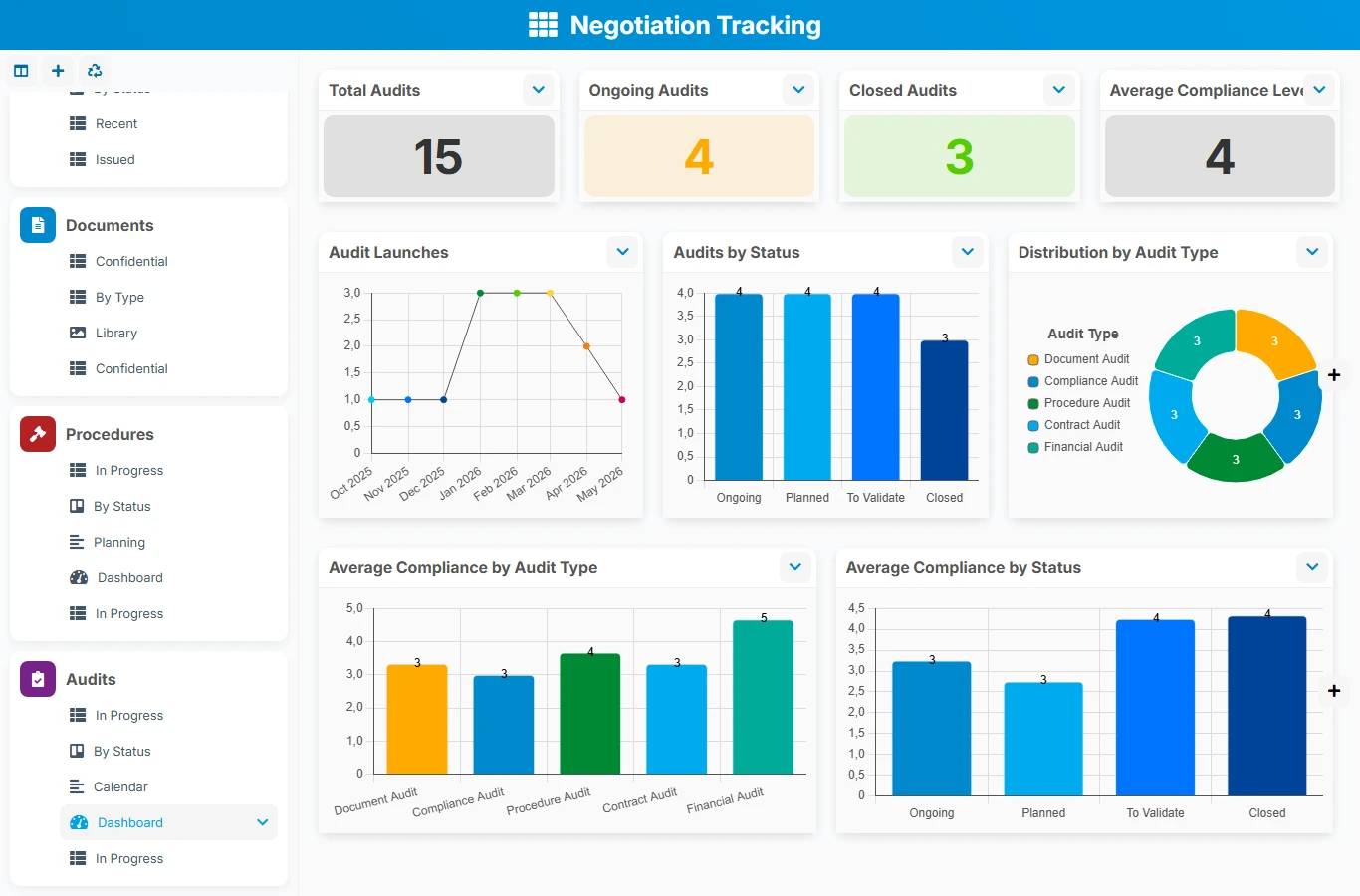Expand the Audits Dashboard item chevron
Viewport: 1360px width, 896px height.
(263, 822)
